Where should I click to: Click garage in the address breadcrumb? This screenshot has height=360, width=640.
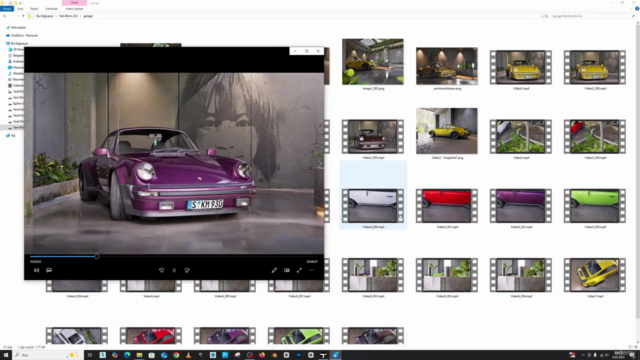(88, 16)
